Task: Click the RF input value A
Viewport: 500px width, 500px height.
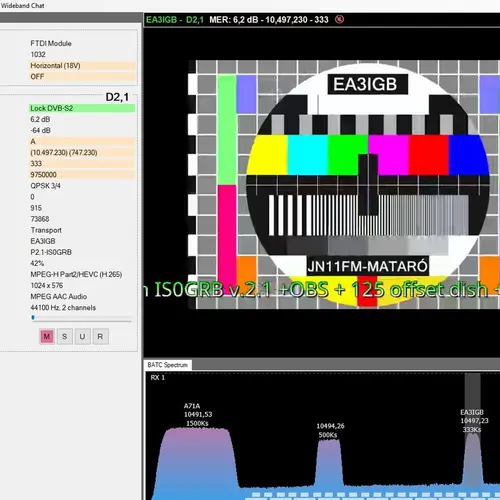Action: (x=82, y=141)
